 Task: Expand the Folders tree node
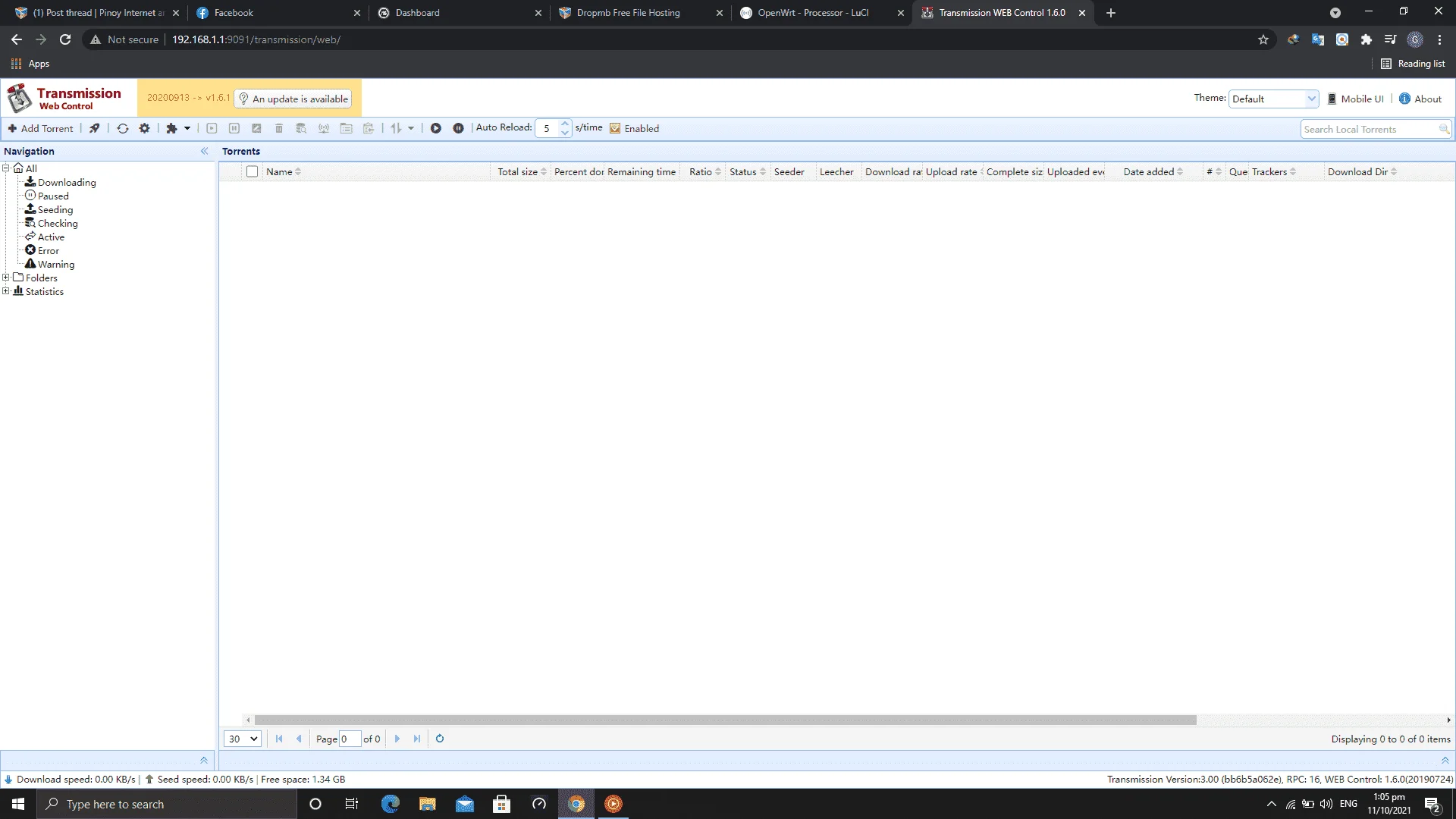6,277
